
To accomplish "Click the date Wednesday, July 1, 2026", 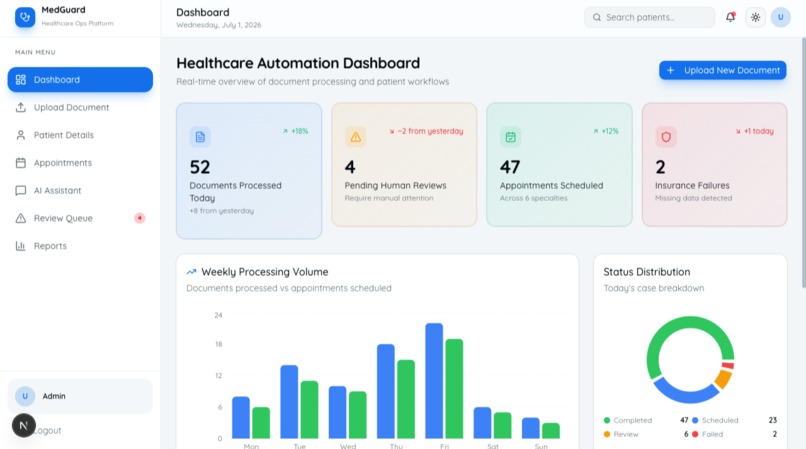I will [x=218, y=25].
